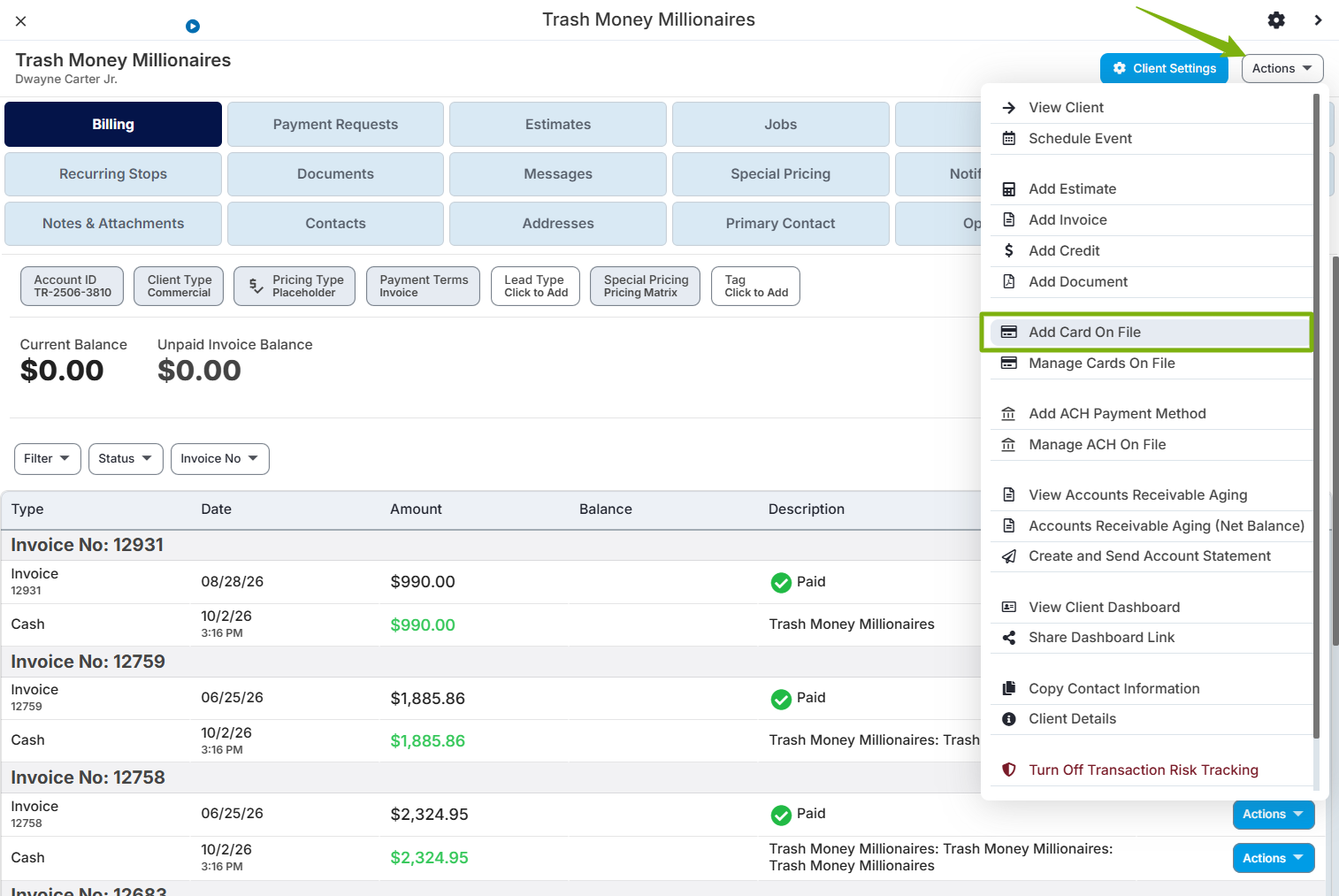Screen dimensions: 1339x896
Task: Click the Manage Cards On File card icon
Action: click(1008, 364)
